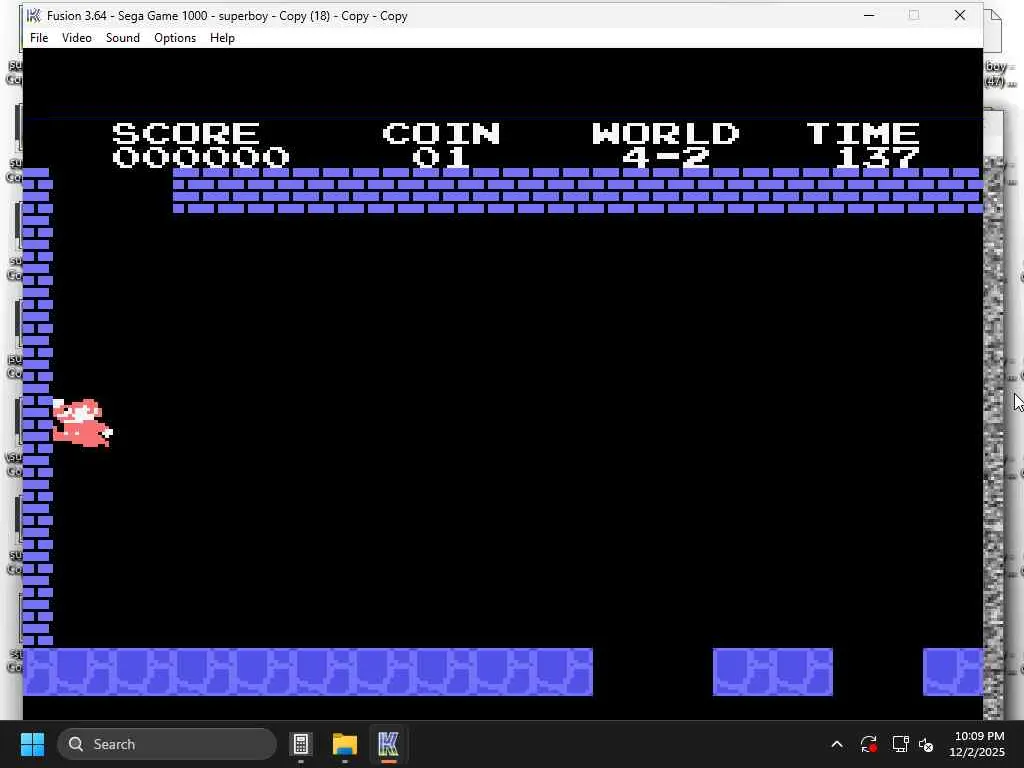Click the muted volume tray icon
The image size is (1024, 768).
click(x=926, y=744)
